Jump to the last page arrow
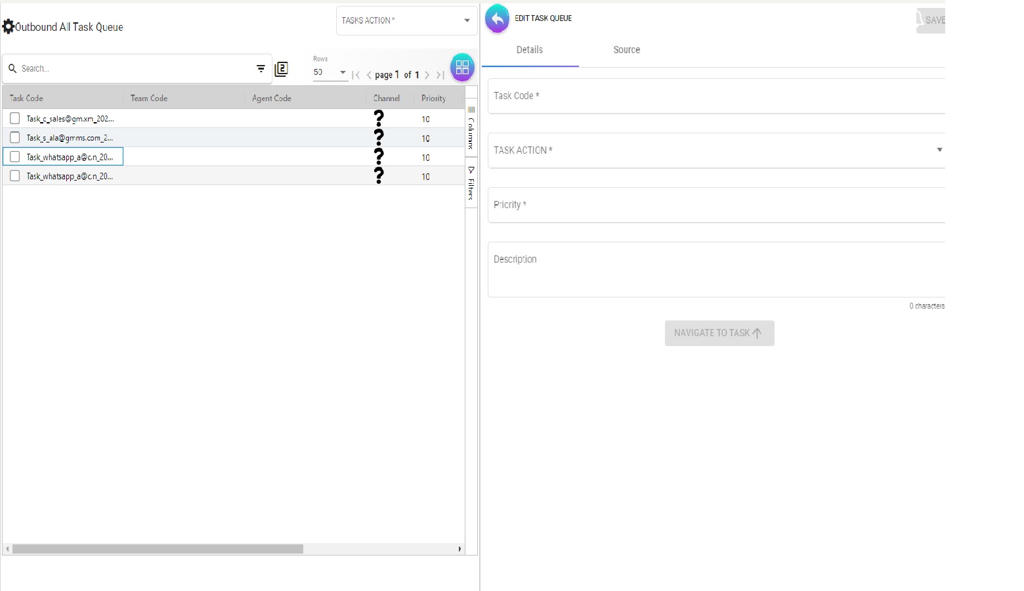The image size is (1024, 591). point(440,75)
